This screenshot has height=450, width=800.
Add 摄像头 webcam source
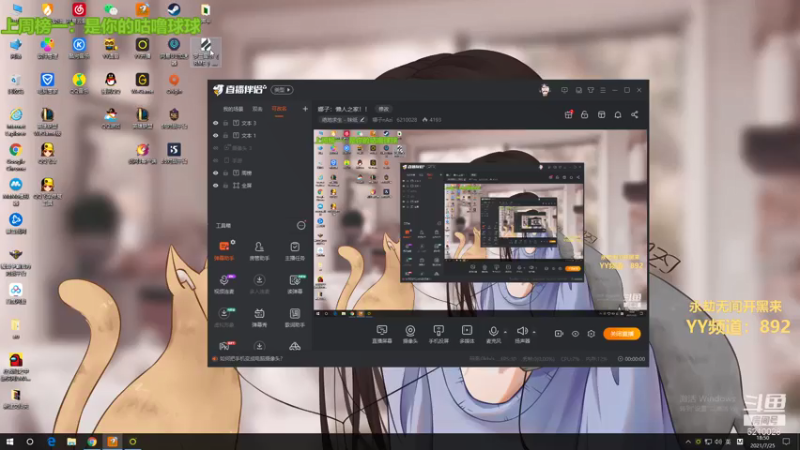(410, 334)
